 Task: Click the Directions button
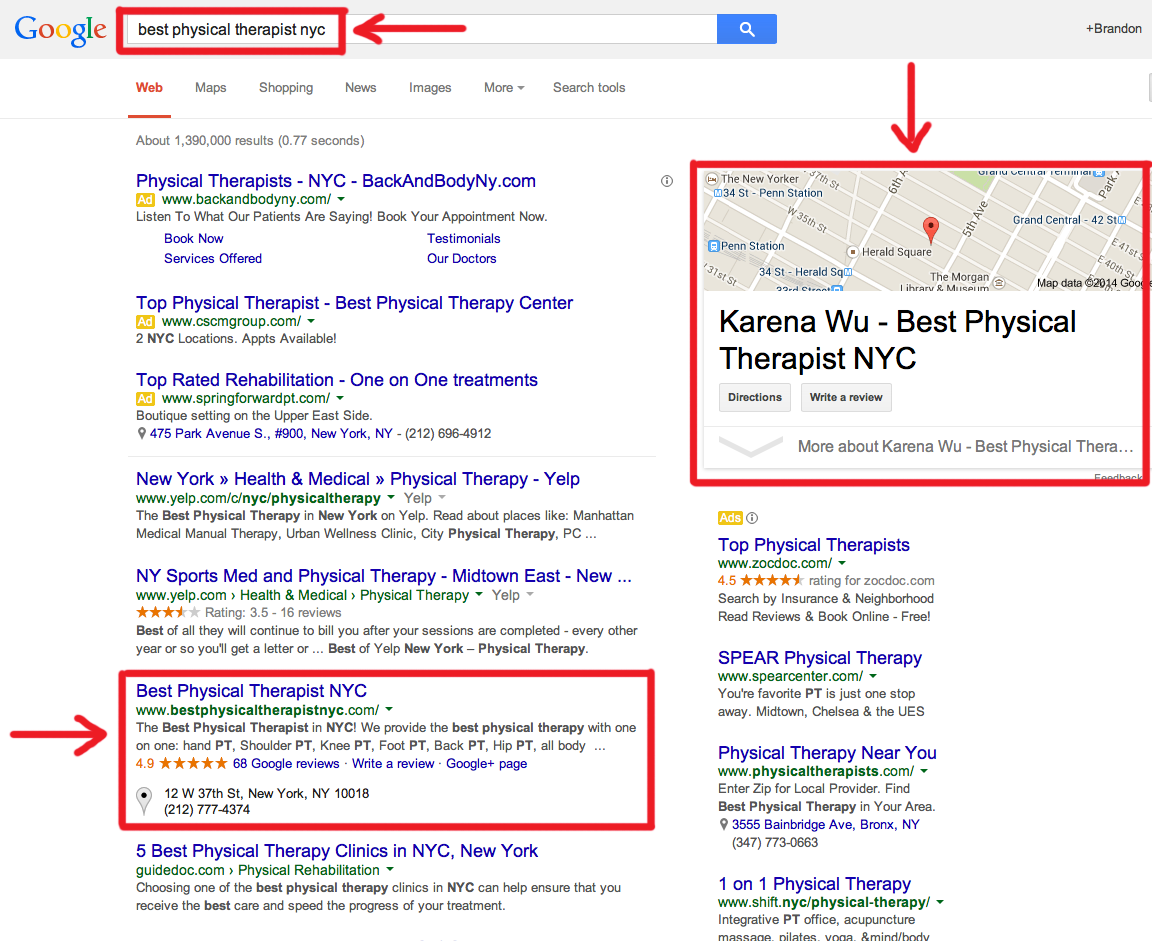[x=755, y=397]
